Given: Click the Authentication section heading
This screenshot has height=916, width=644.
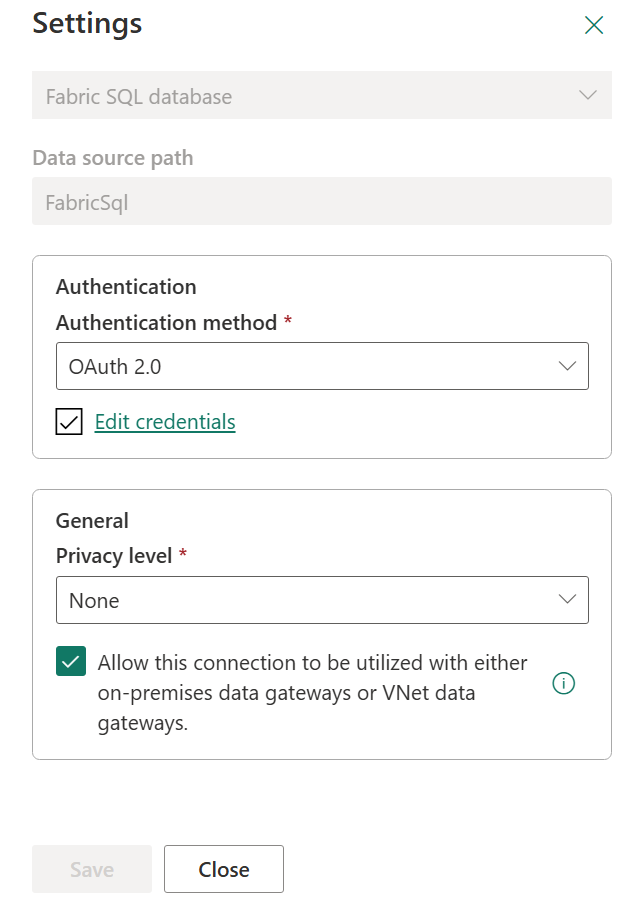Looking at the screenshot, I should point(126,287).
